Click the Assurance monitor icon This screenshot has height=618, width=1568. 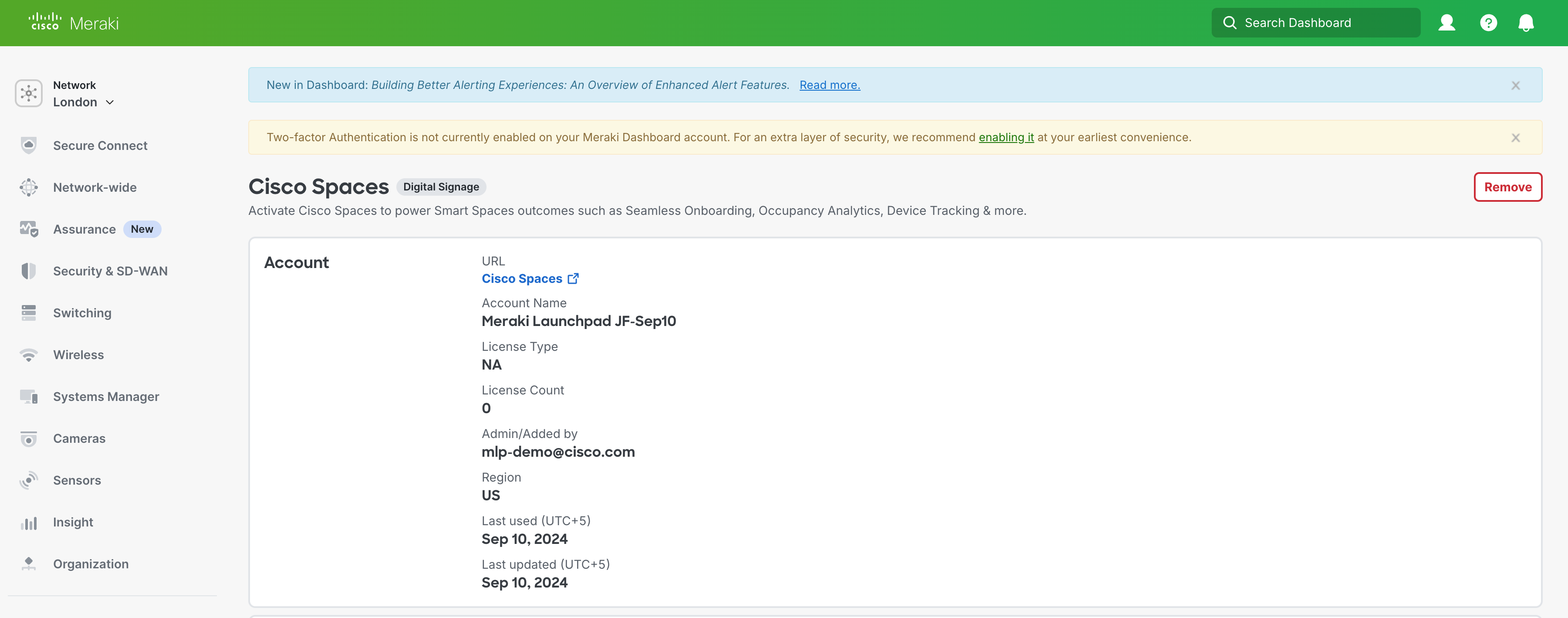pyautogui.click(x=29, y=229)
